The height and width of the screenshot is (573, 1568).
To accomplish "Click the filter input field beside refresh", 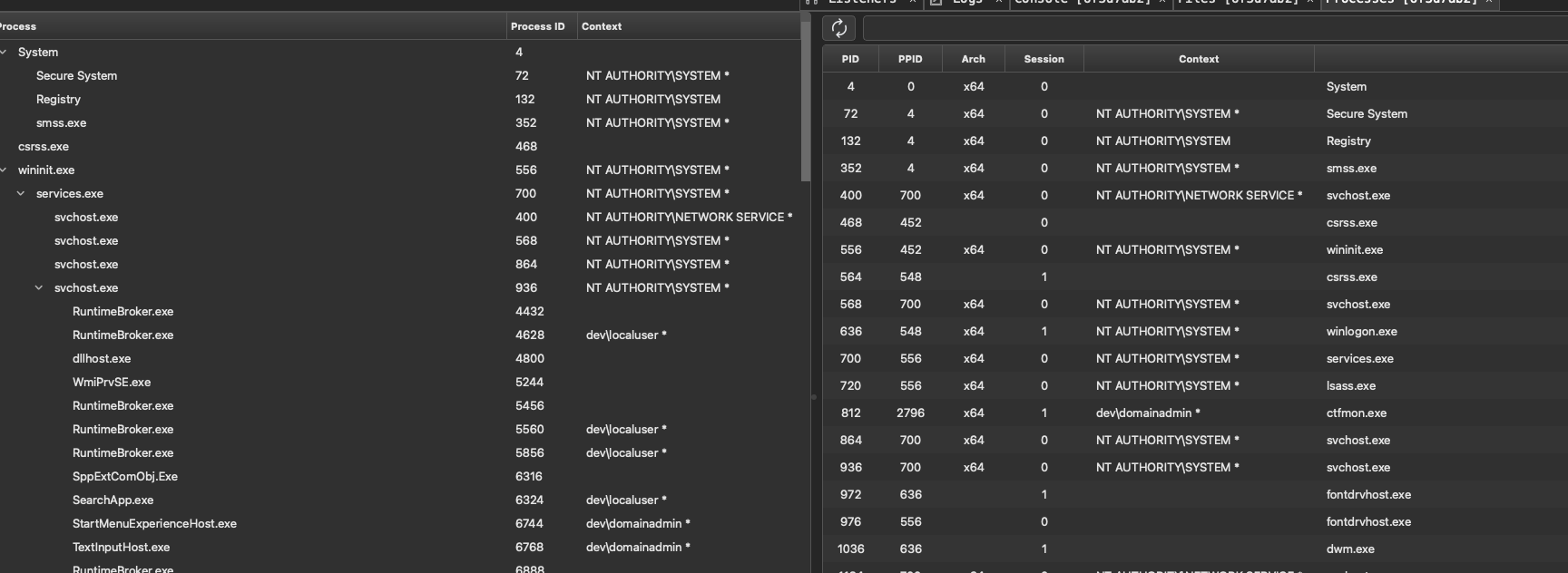I will click(x=1215, y=28).
